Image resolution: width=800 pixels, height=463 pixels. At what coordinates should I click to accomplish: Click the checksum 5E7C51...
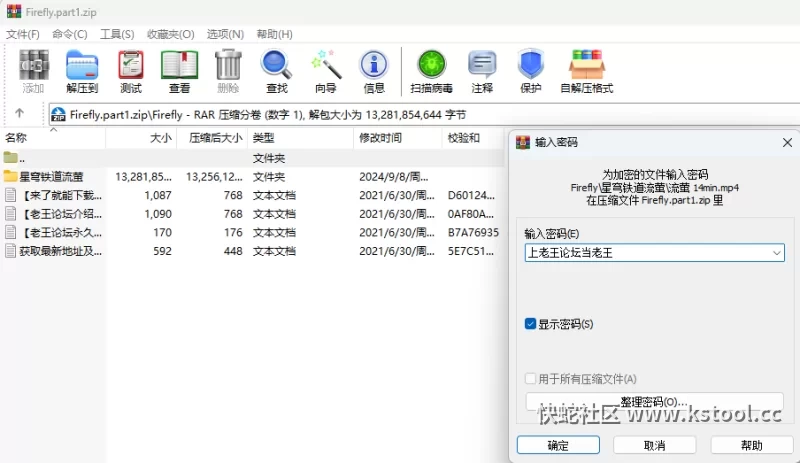pos(470,251)
